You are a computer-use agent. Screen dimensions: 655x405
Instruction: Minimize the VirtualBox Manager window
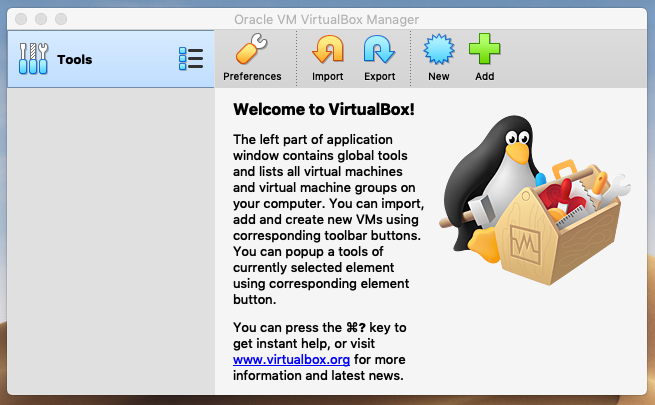41,19
